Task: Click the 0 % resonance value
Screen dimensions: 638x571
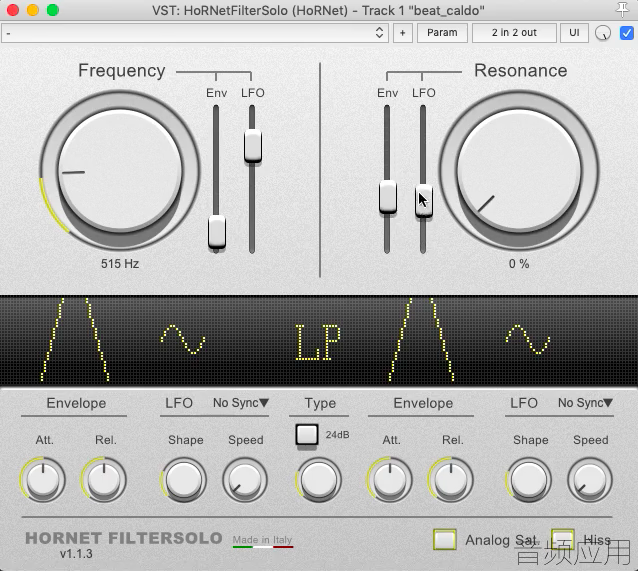Action: [x=519, y=264]
